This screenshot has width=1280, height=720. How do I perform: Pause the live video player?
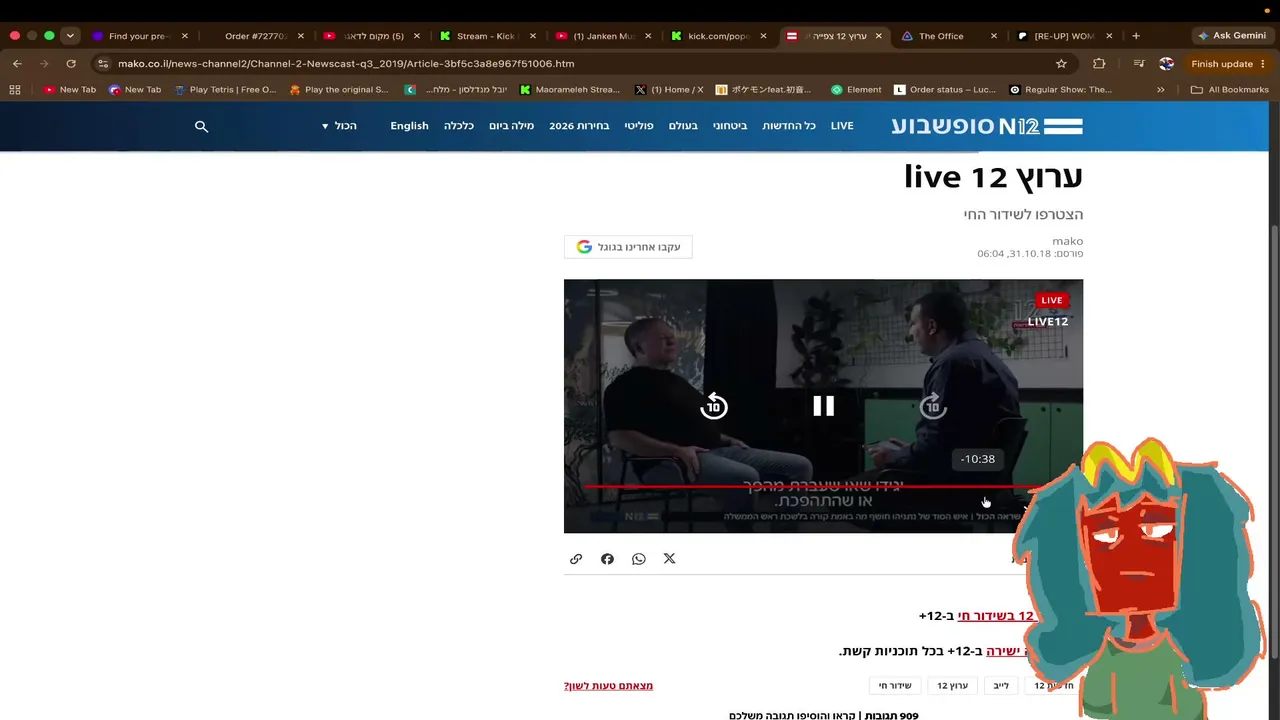coord(823,406)
